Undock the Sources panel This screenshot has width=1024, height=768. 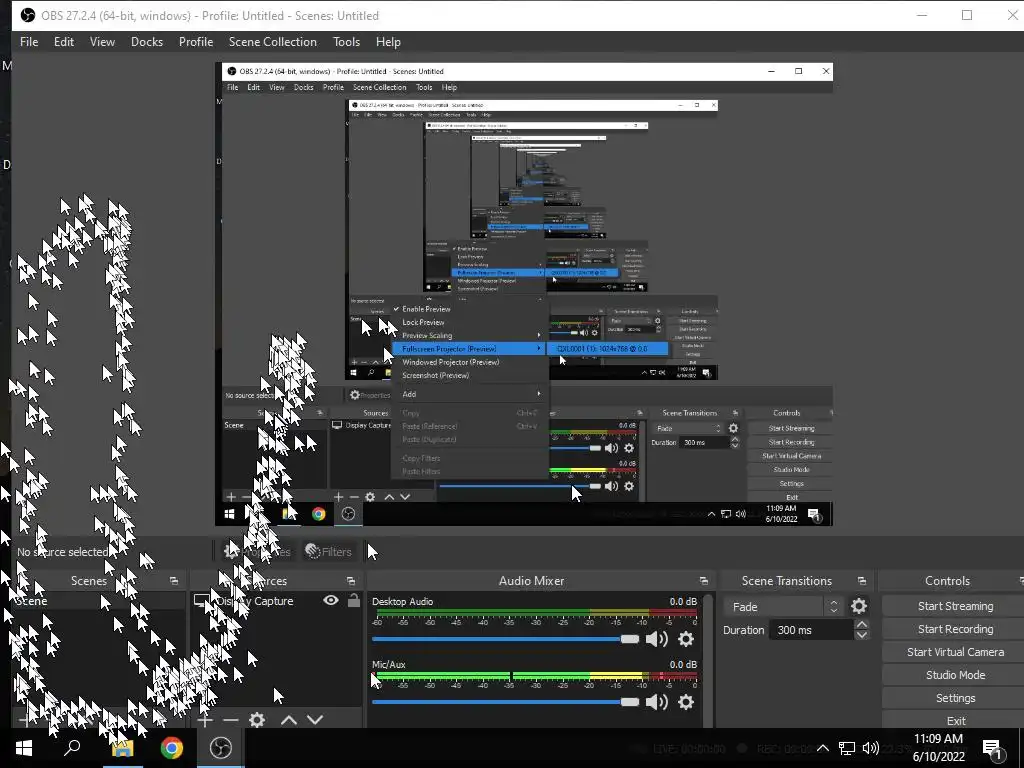(351, 581)
